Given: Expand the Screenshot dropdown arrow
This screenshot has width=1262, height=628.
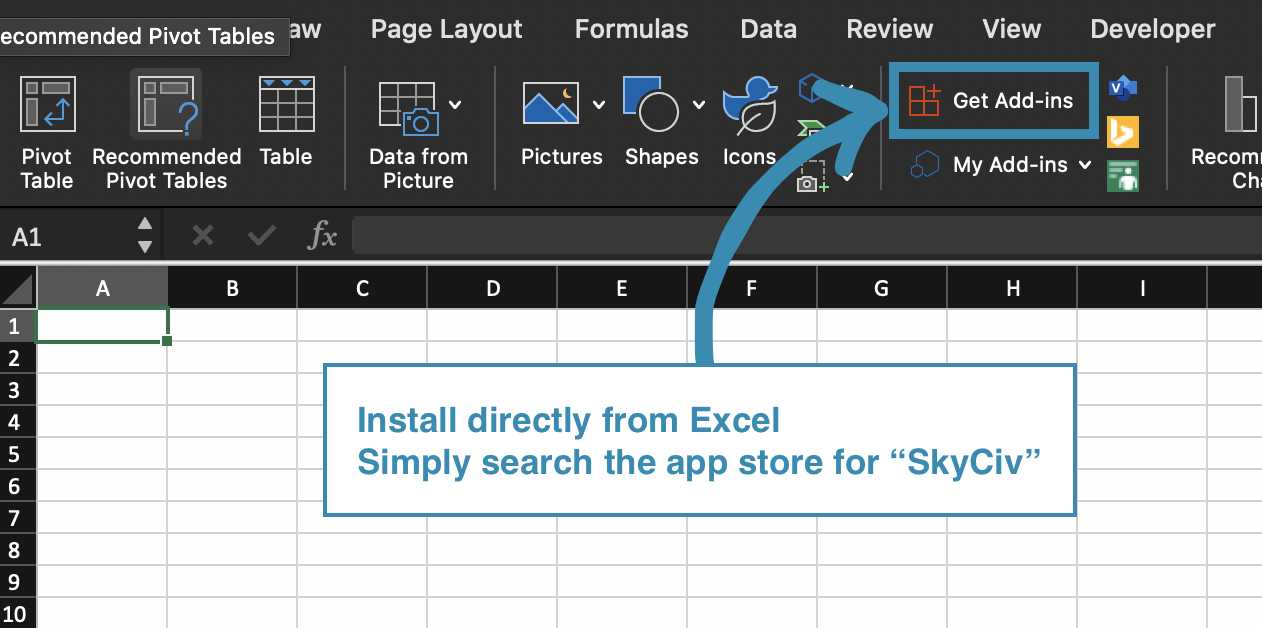Looking at the screenshot, I should (x=848, y=177).
